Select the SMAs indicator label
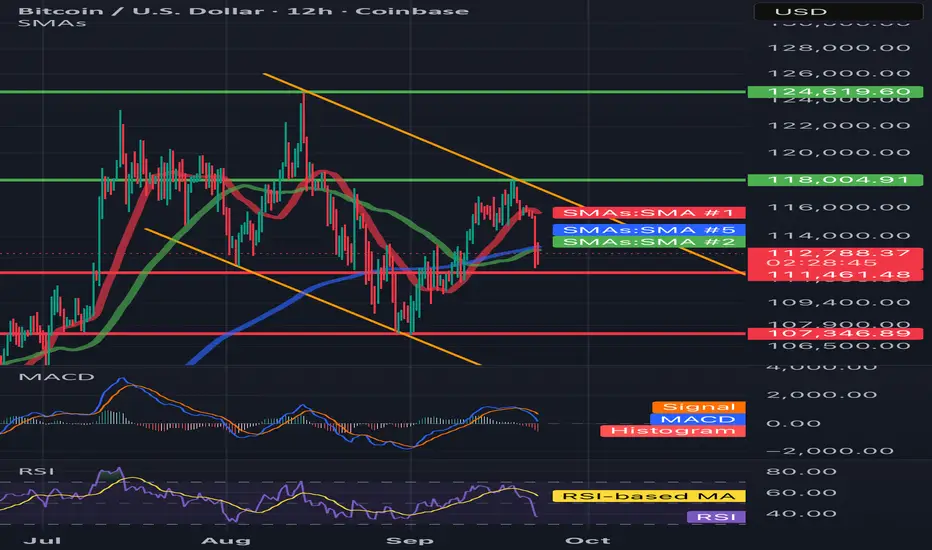Viewport: 932px width, 550px height. [x=52, y=23]
